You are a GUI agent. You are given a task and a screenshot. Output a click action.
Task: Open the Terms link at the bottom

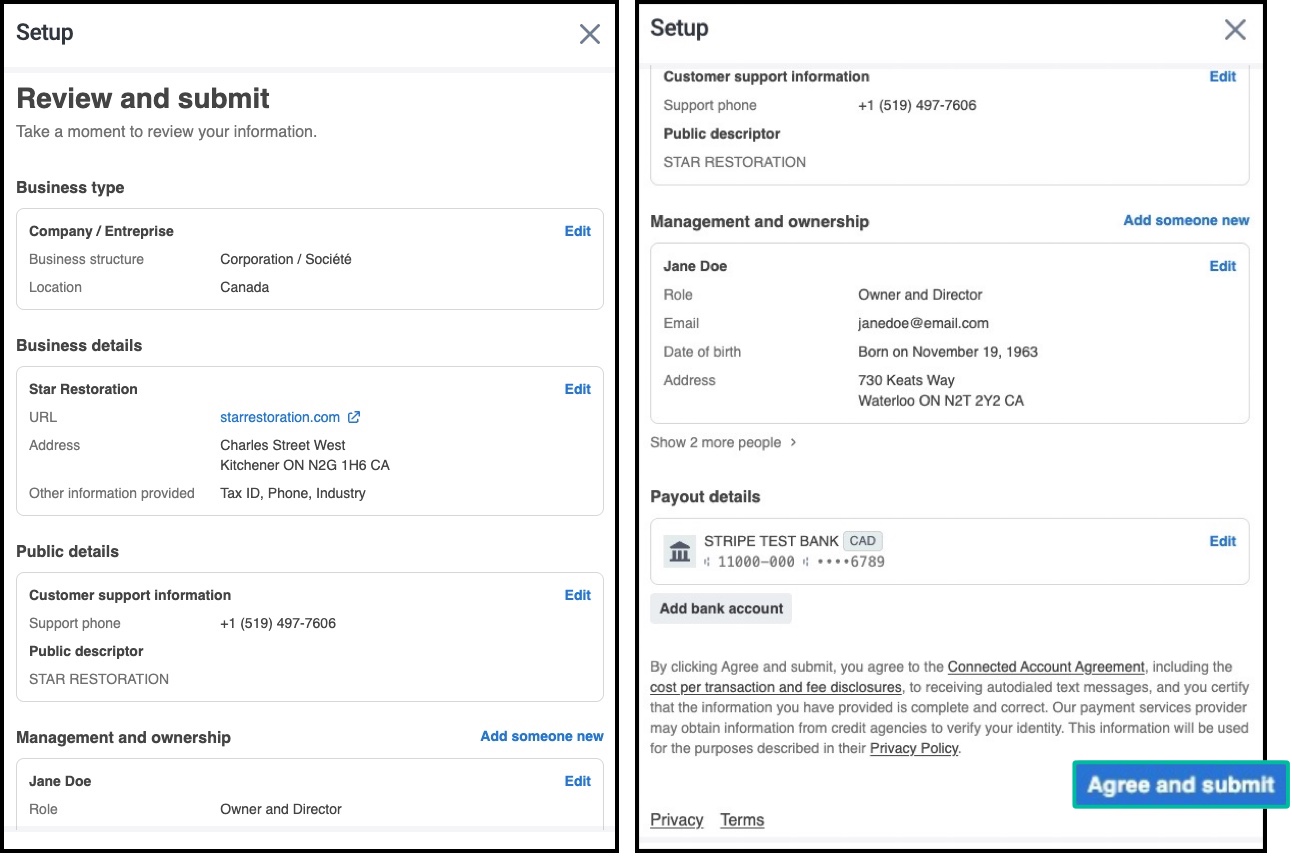click(x=742, y=820)
